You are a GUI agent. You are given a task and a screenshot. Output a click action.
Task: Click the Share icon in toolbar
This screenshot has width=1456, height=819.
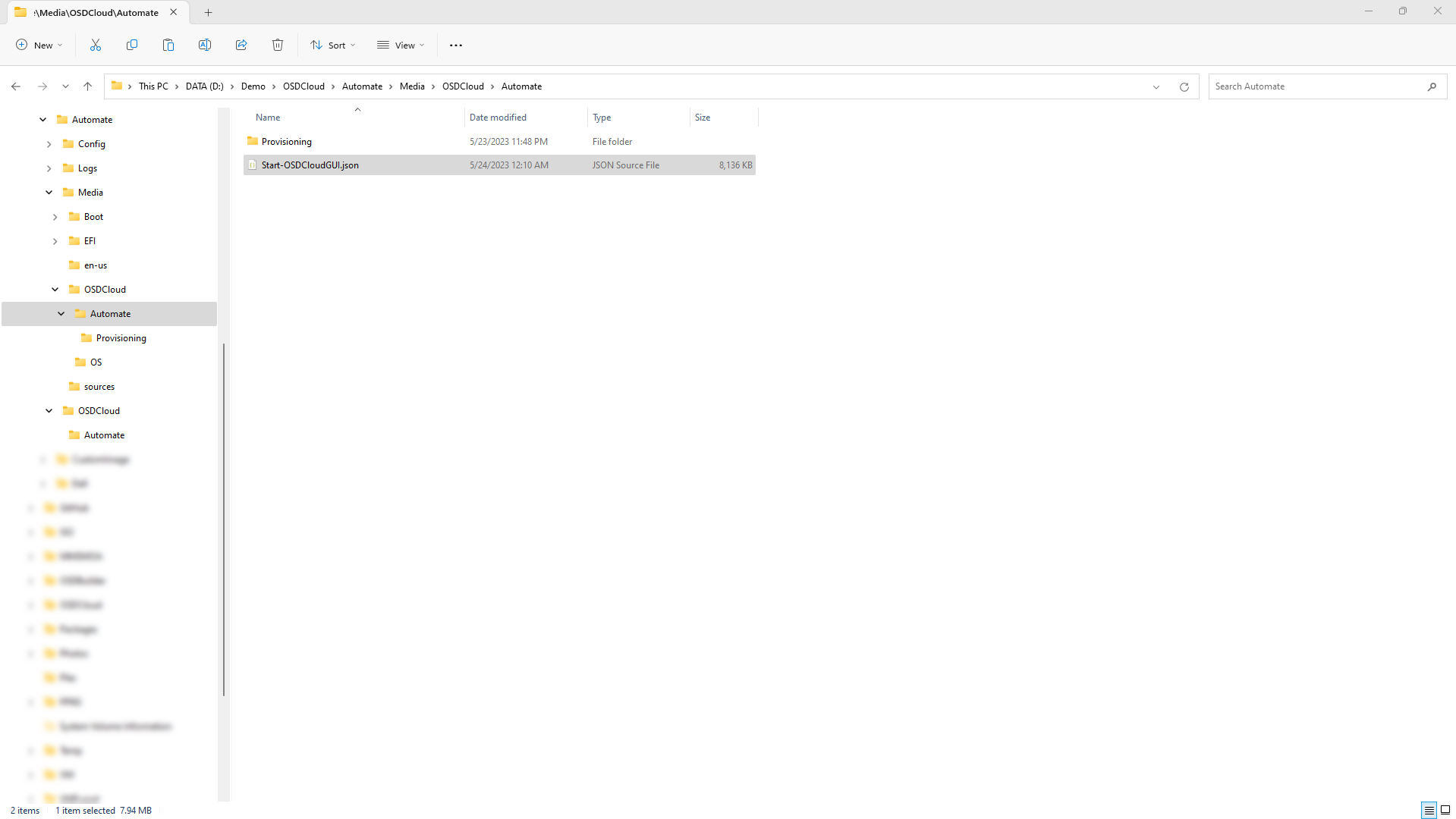pos(241,45)
